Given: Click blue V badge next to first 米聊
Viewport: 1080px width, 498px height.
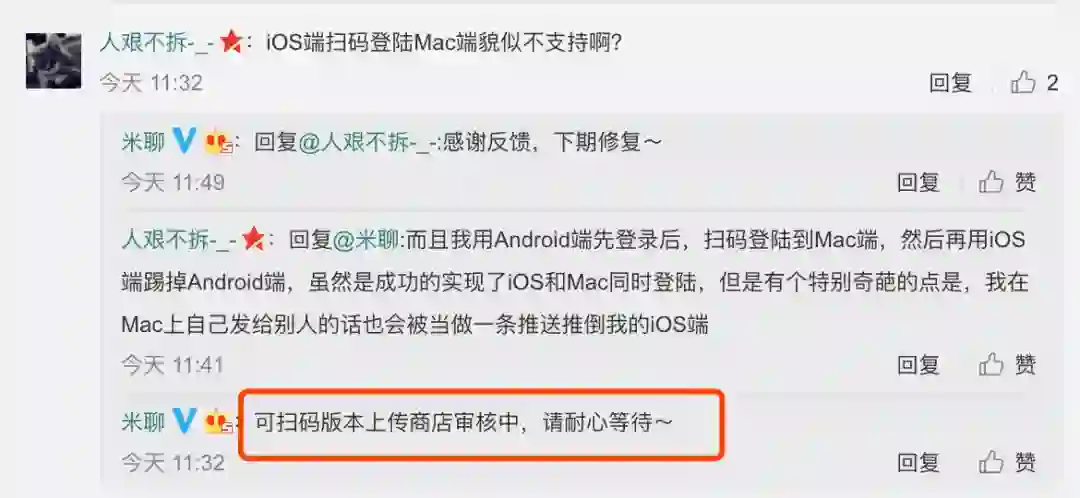Looking at the screenshot, I should point(184,142).
